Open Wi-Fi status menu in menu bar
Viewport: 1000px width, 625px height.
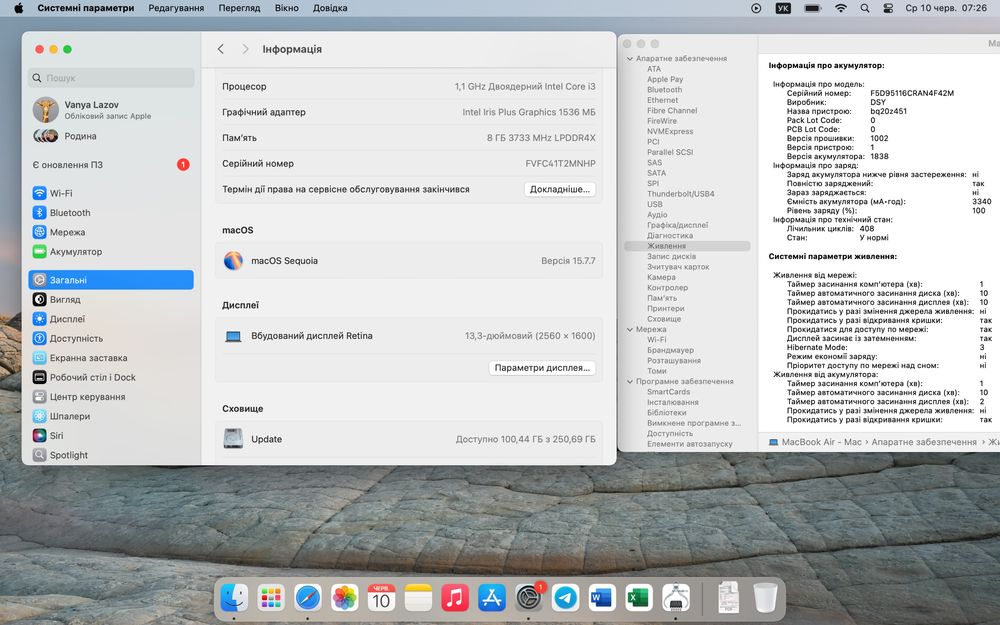pyautogui.click(x=841, y=8)
